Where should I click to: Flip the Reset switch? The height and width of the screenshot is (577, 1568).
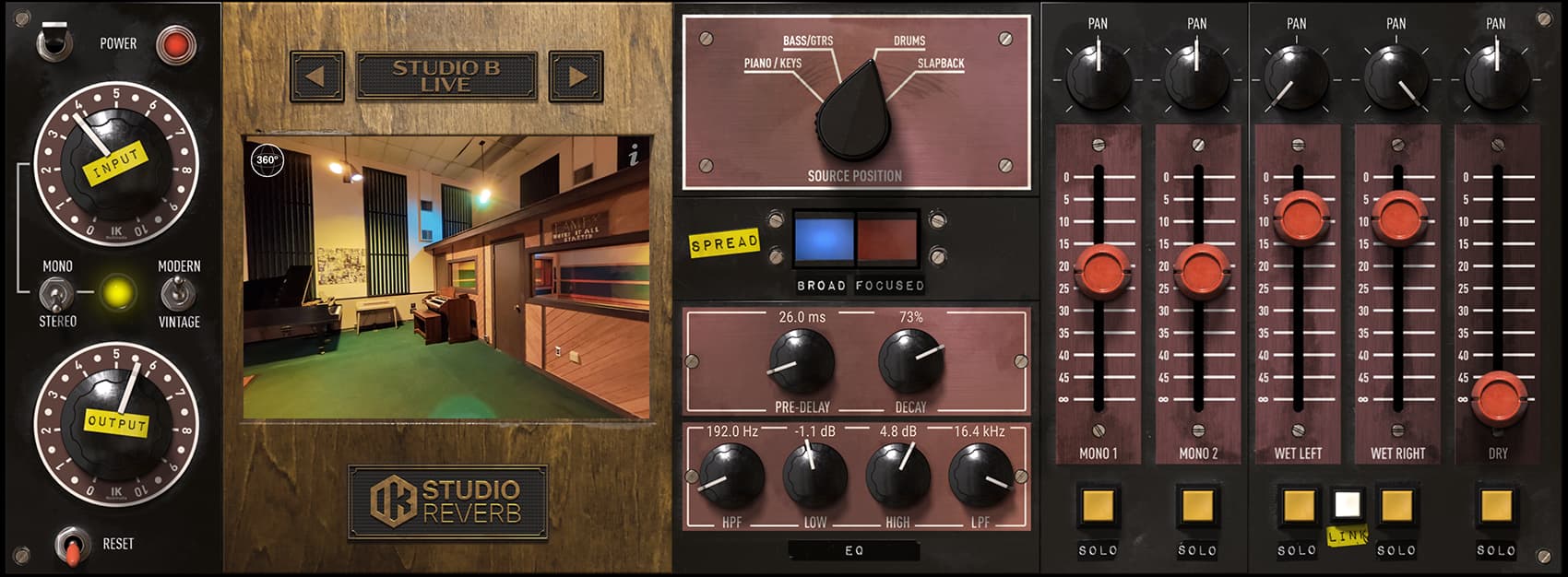[x=69, y=545]
